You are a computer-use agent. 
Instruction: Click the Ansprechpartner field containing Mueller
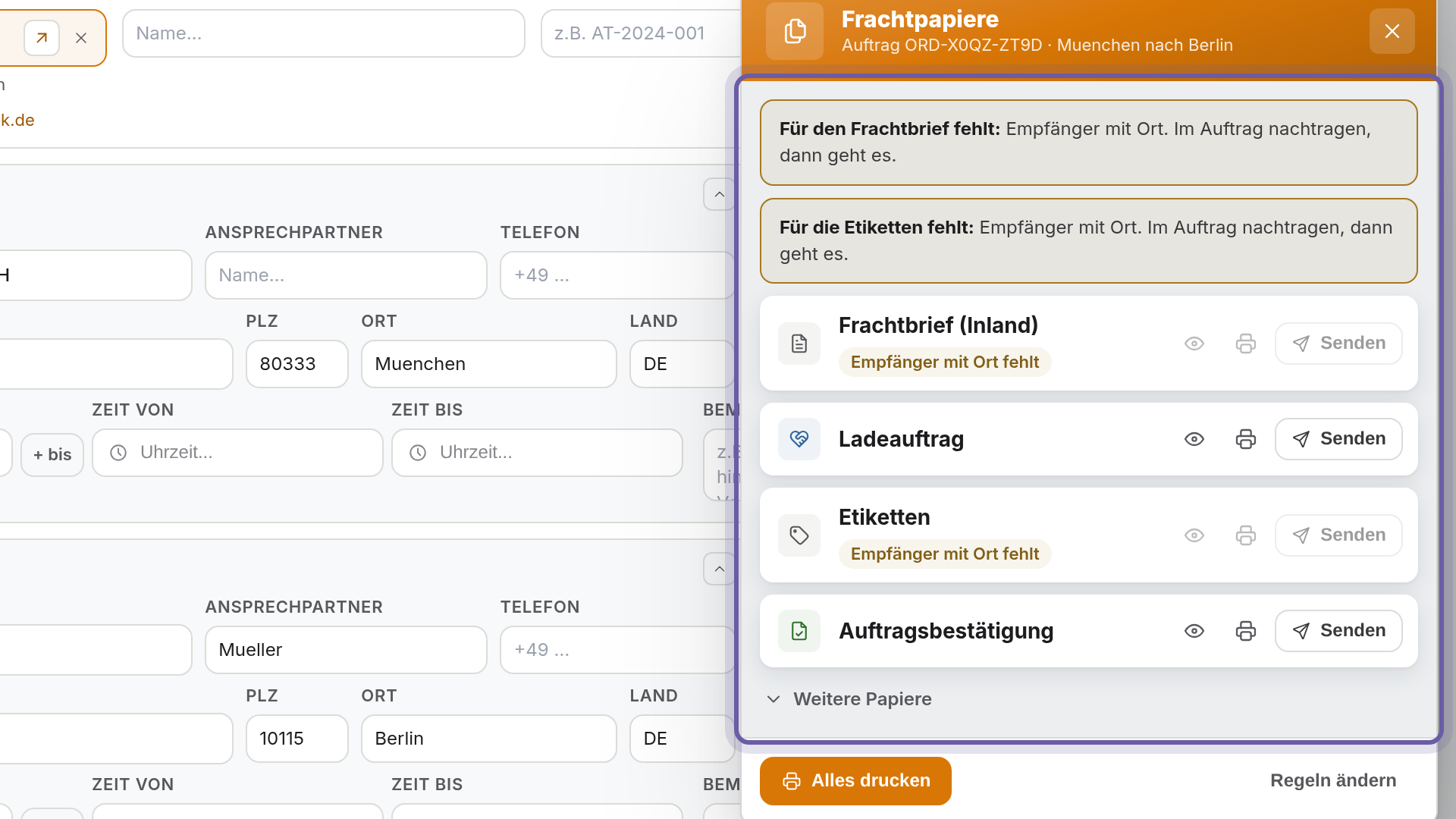point(346,650)
